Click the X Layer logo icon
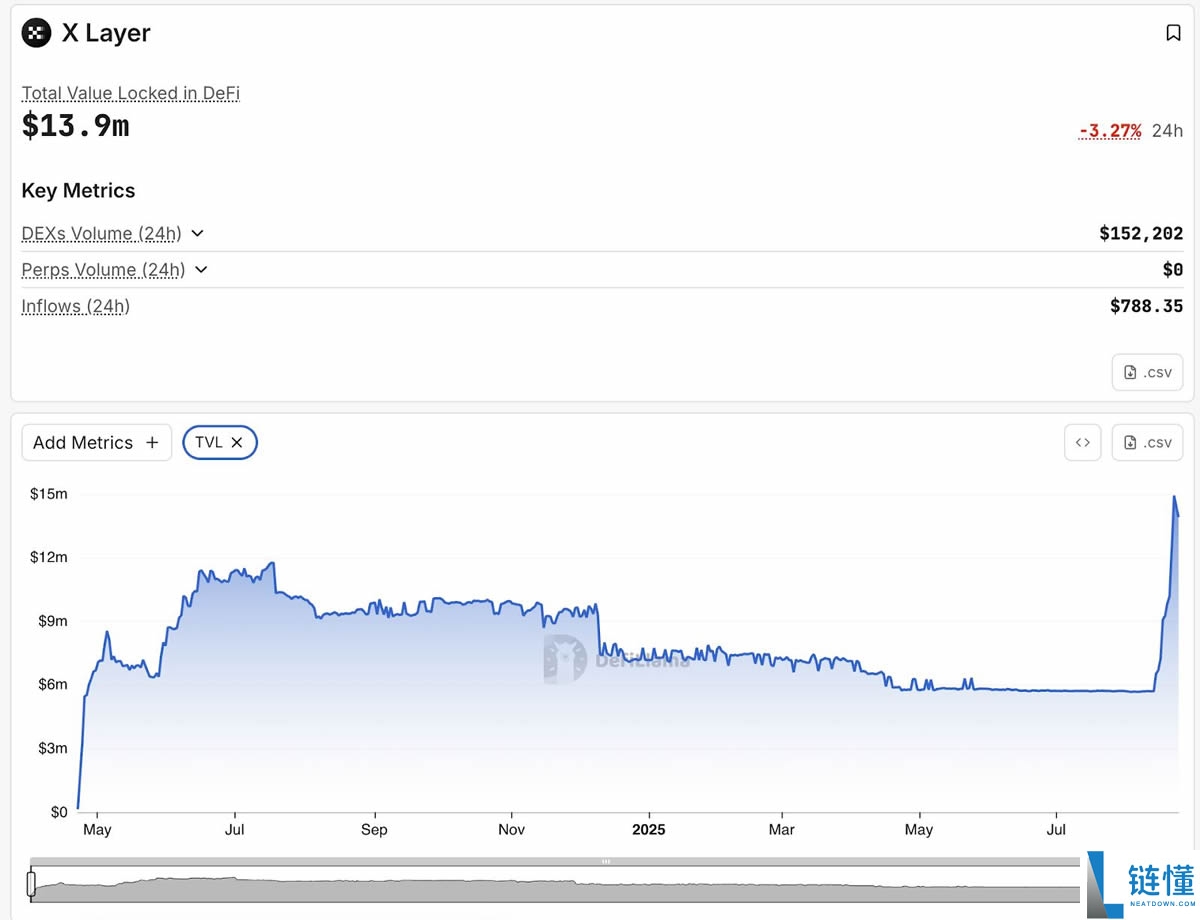Screen dimensions: 1200x920 [37, 33]
